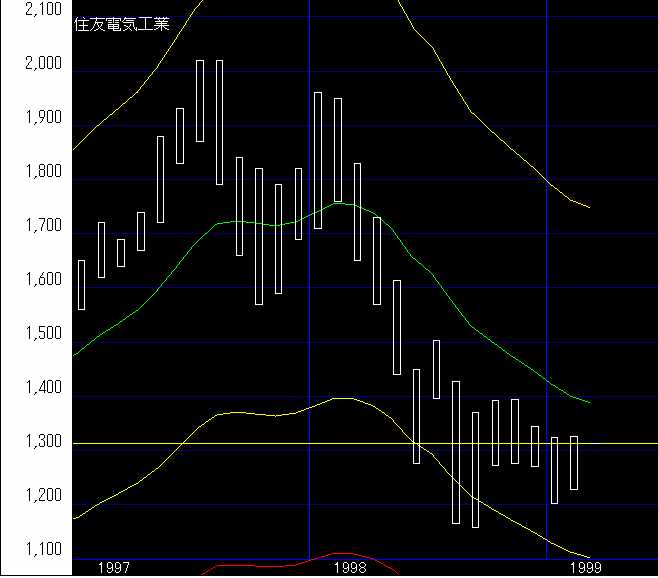Select the 1,500 price axis label

41,334
